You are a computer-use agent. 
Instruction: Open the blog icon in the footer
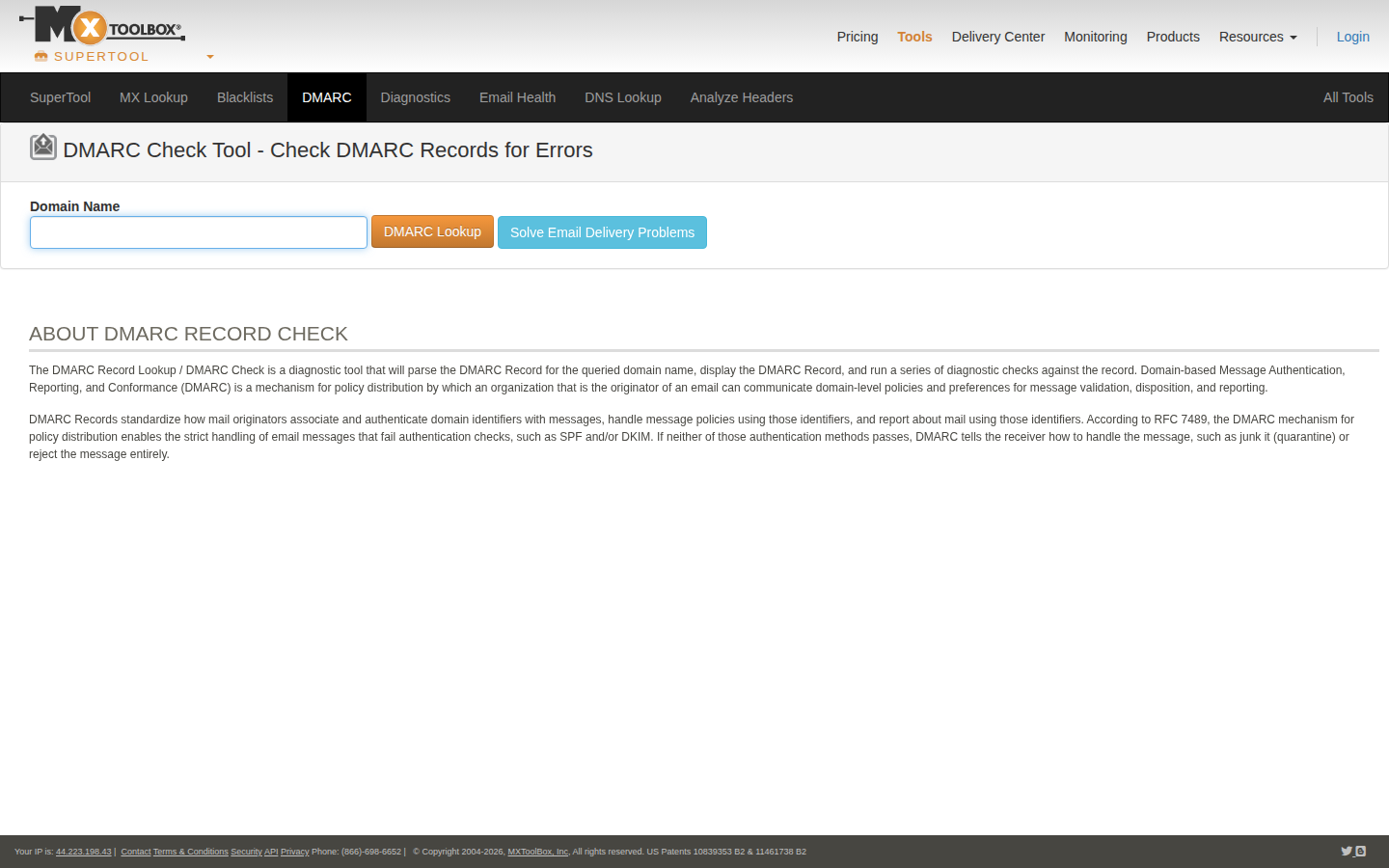1360,852
